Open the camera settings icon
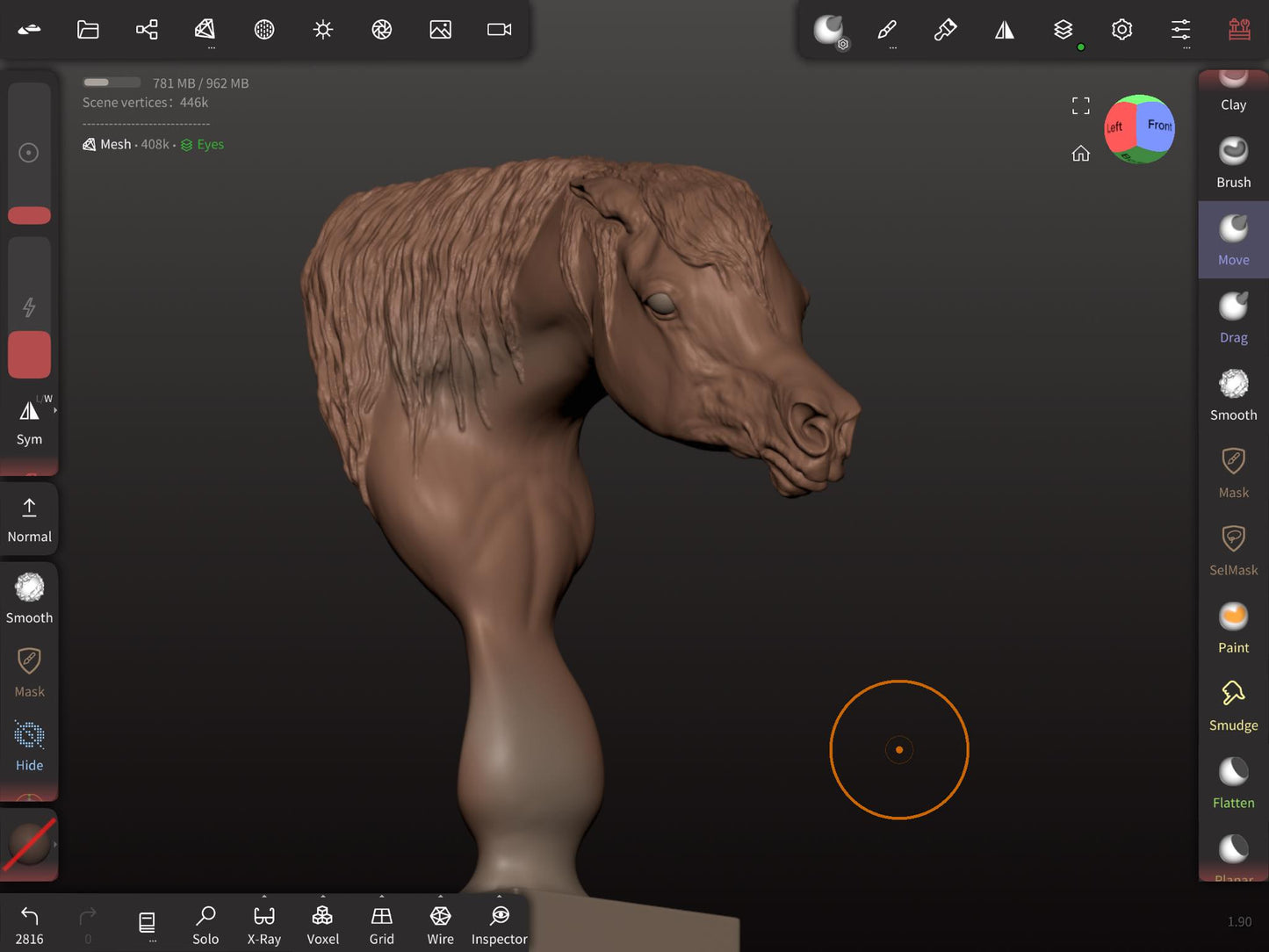 pyautogui.click(x=499, y=30)
